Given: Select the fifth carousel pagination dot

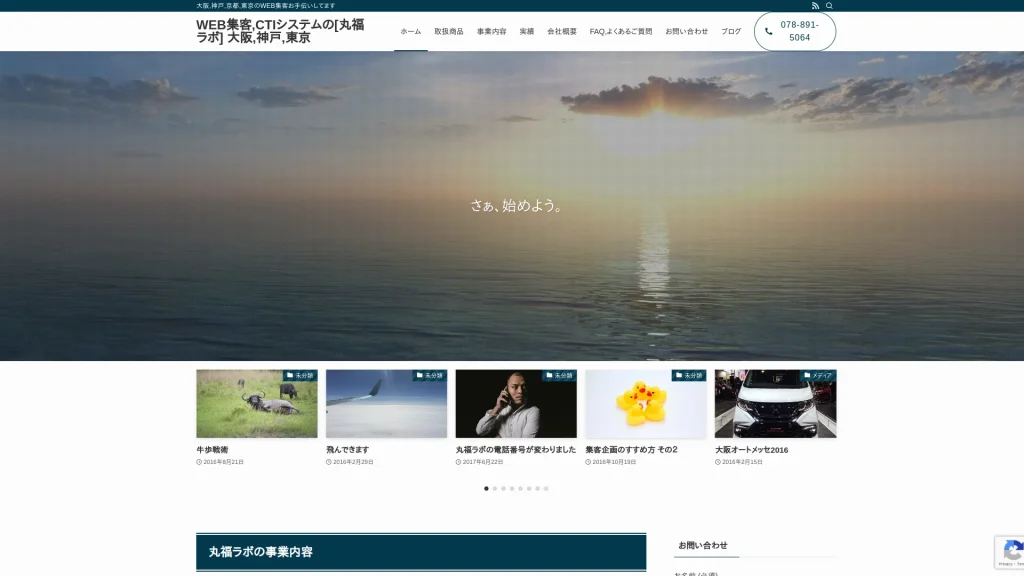Looking at the screenshot, I should click(x=520, y=488).
